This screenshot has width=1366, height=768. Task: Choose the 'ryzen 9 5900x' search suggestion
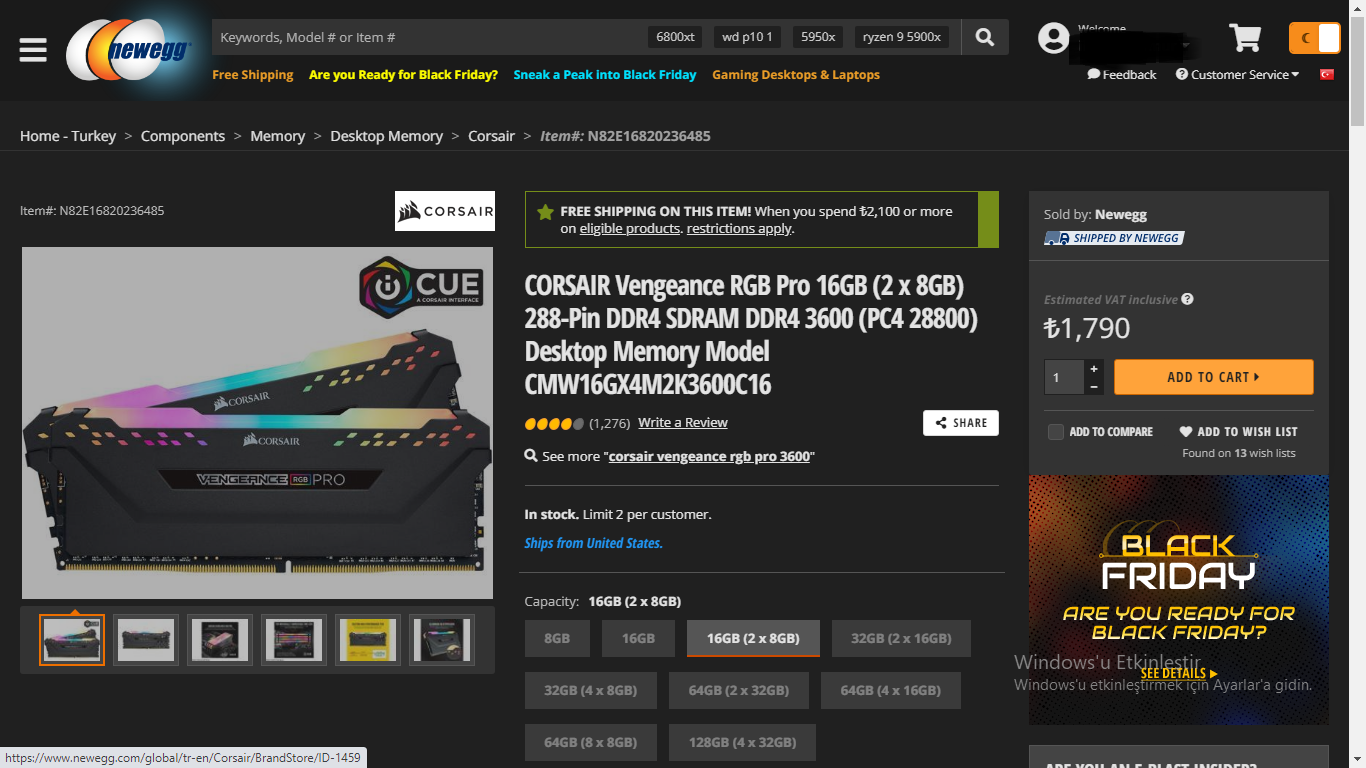coord(902,37)
